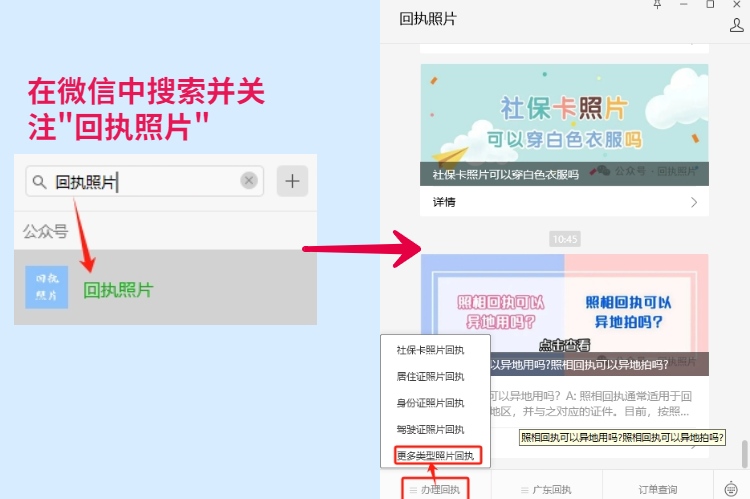Select 身份证照片回执 from the menu
The image size is (750, 499).
pos(430,403)
